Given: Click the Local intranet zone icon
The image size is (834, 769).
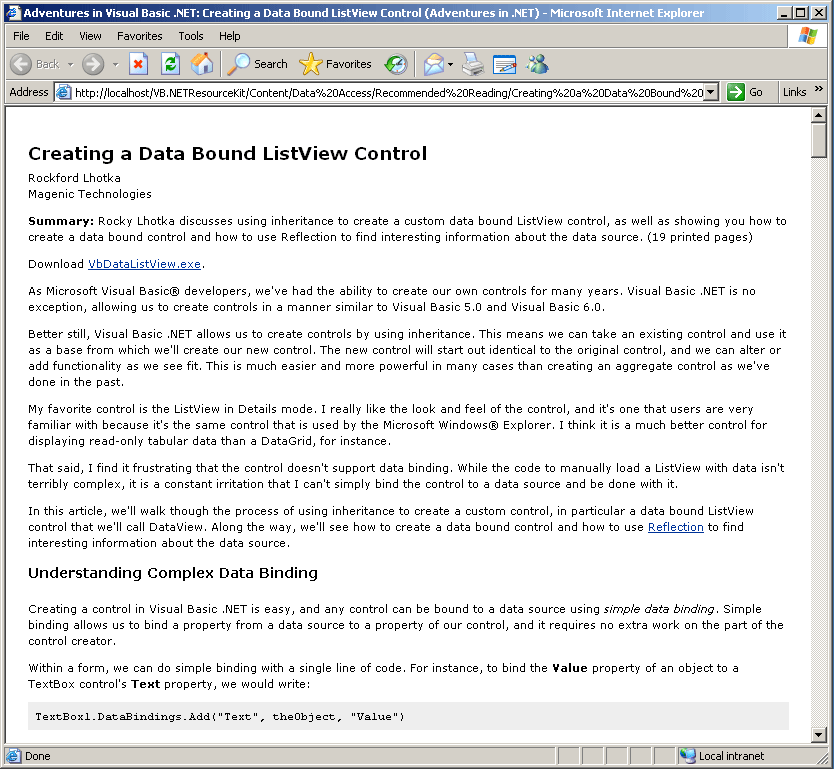Looking at the screenshot, I should click(687, 756).
